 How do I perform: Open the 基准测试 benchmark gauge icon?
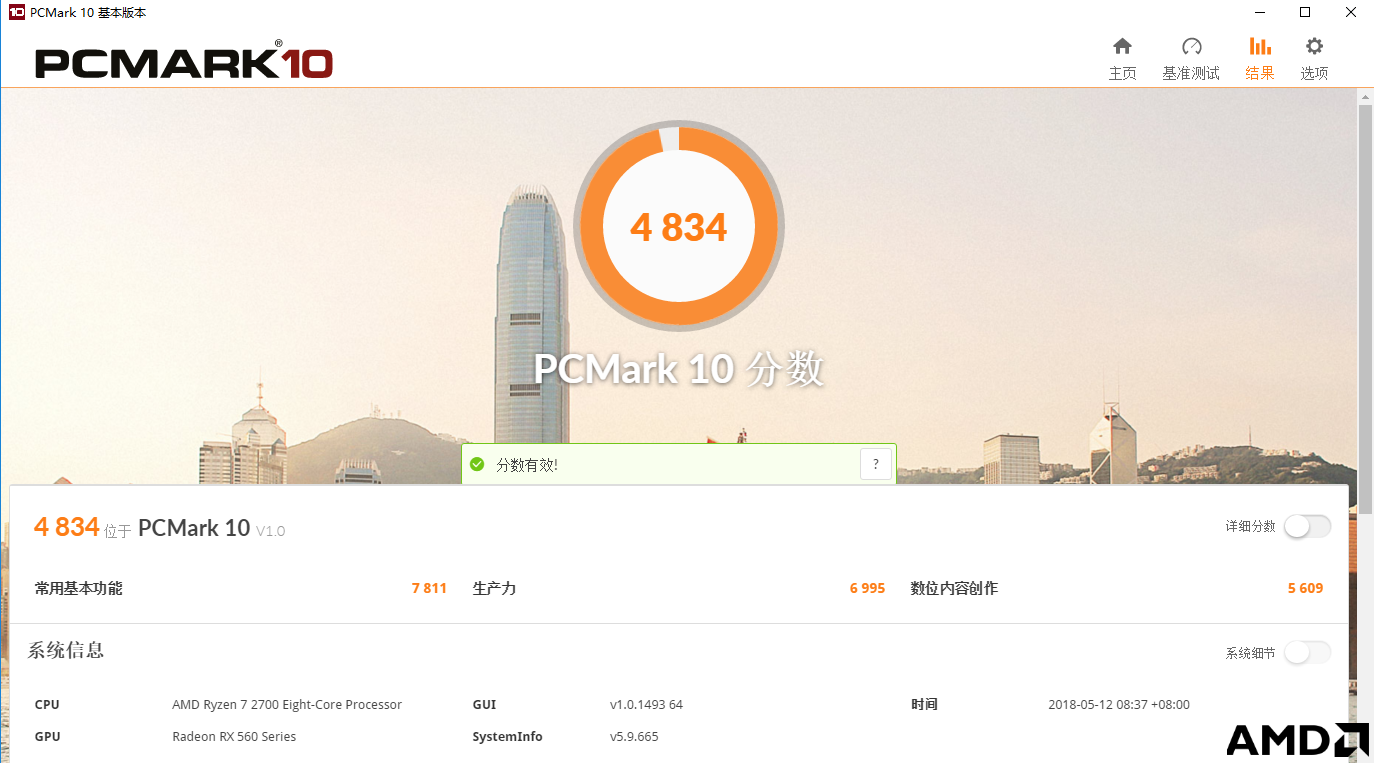pos(1191,46)
